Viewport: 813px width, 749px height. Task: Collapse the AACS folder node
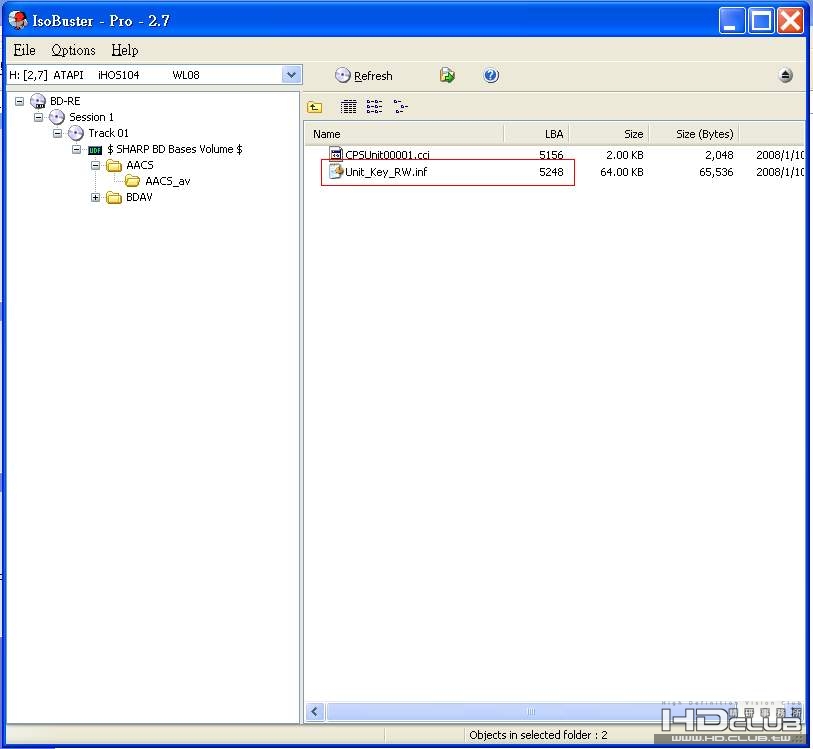tap(95, 165)
